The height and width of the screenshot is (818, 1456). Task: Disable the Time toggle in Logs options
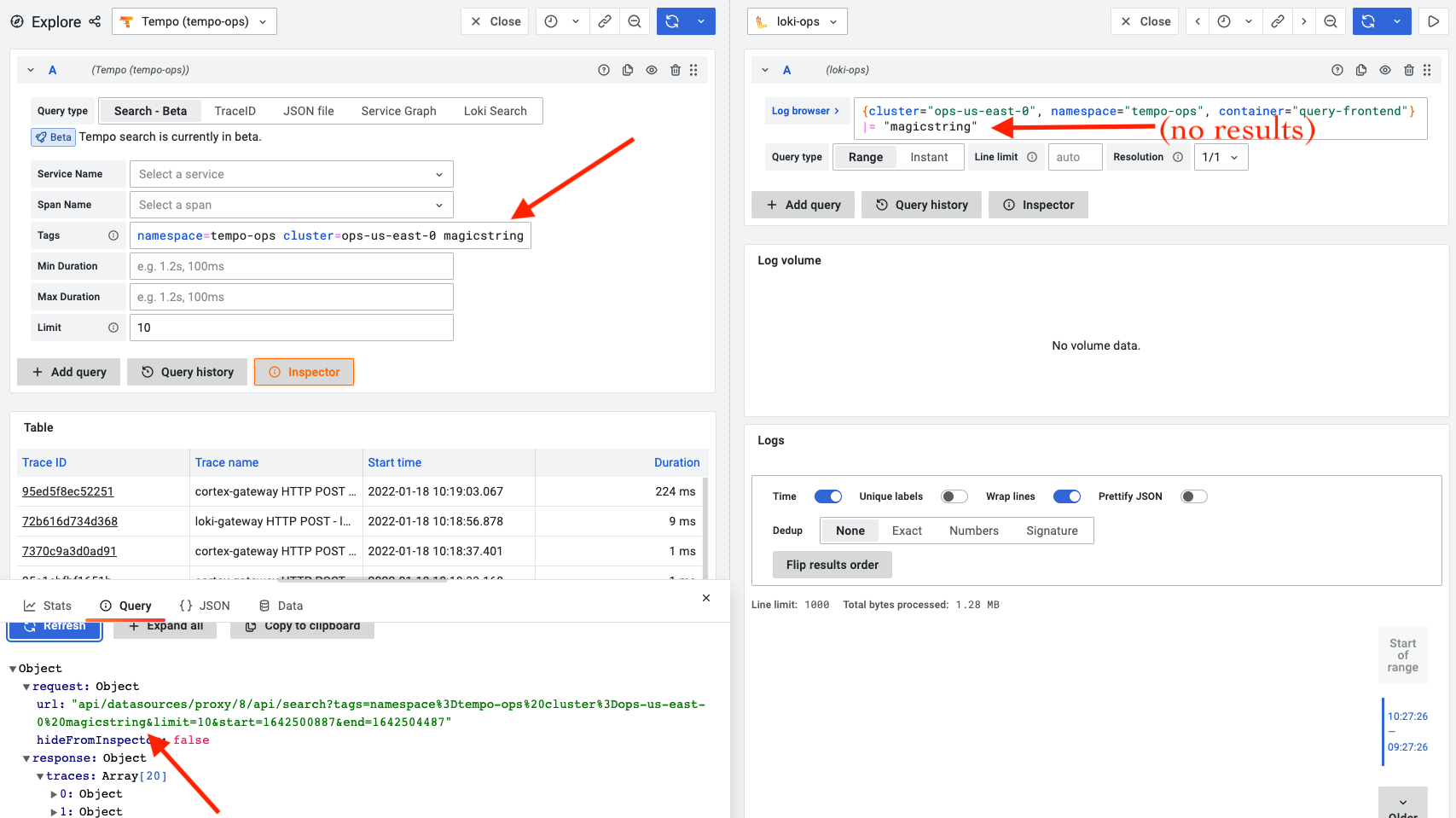point(827,496)
